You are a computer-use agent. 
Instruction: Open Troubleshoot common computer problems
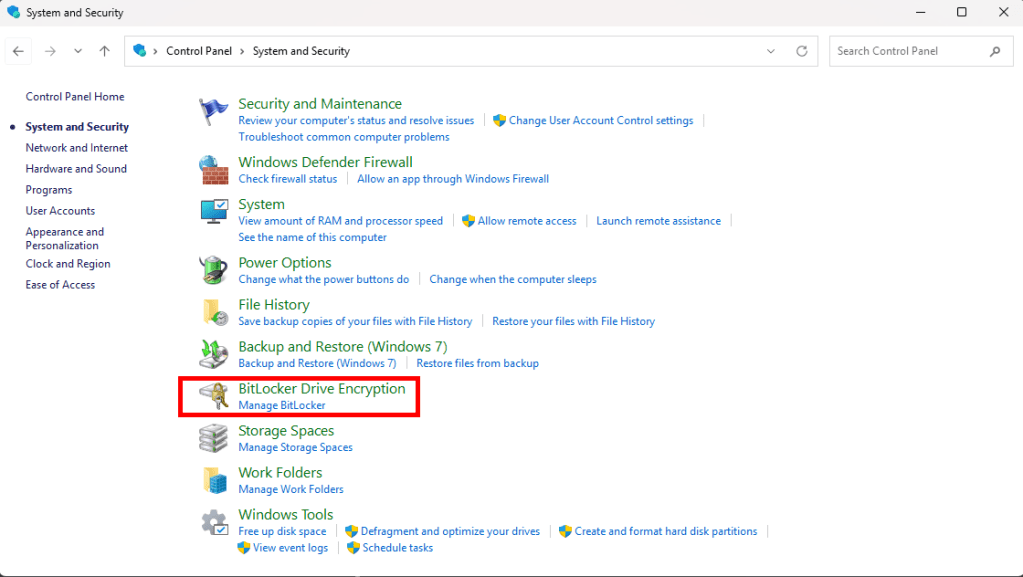(344, 136)
